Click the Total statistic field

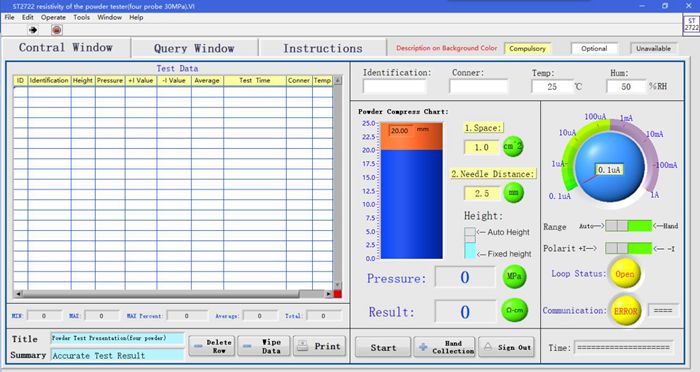point(323,316)
